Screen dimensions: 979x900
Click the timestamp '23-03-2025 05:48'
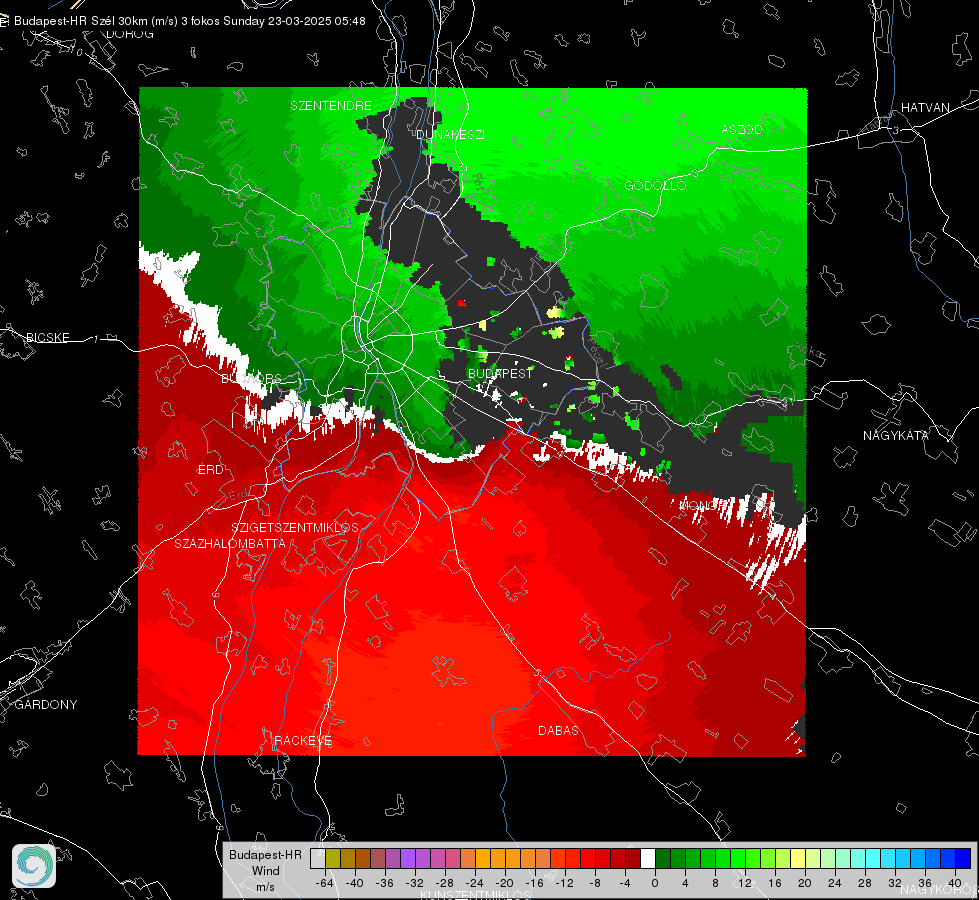pyautogui.click(x=317, y=21)
